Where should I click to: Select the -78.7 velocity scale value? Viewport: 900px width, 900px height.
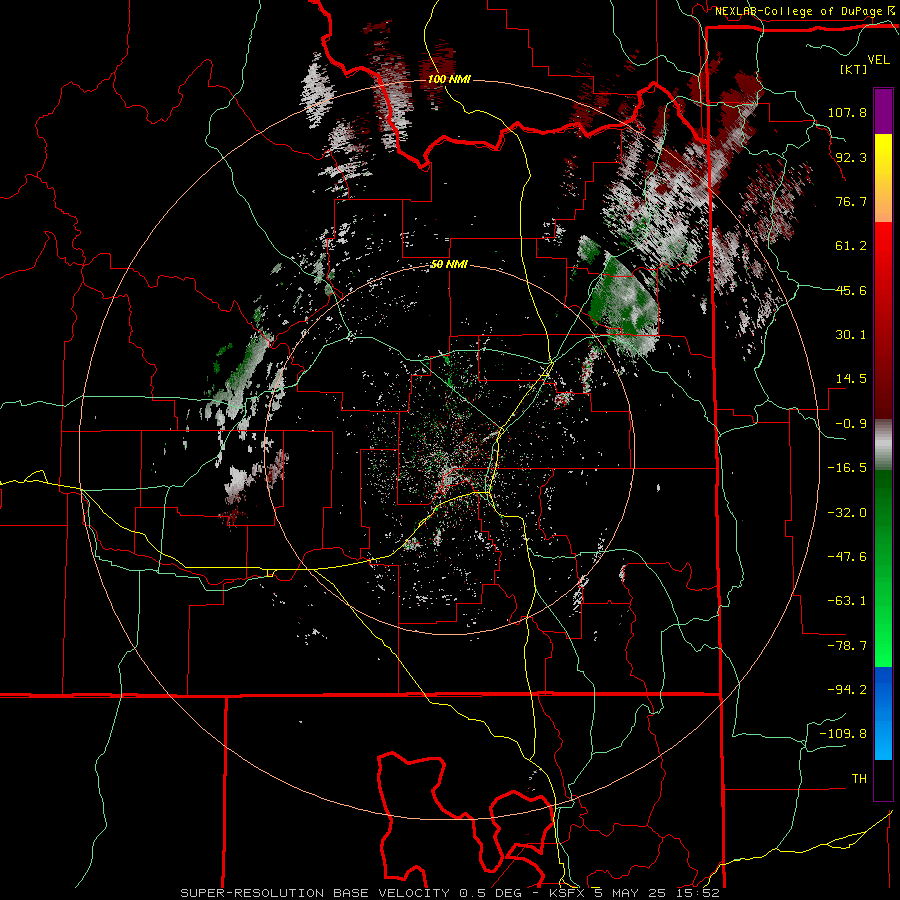pyautogui.click(x=847, y=646)
